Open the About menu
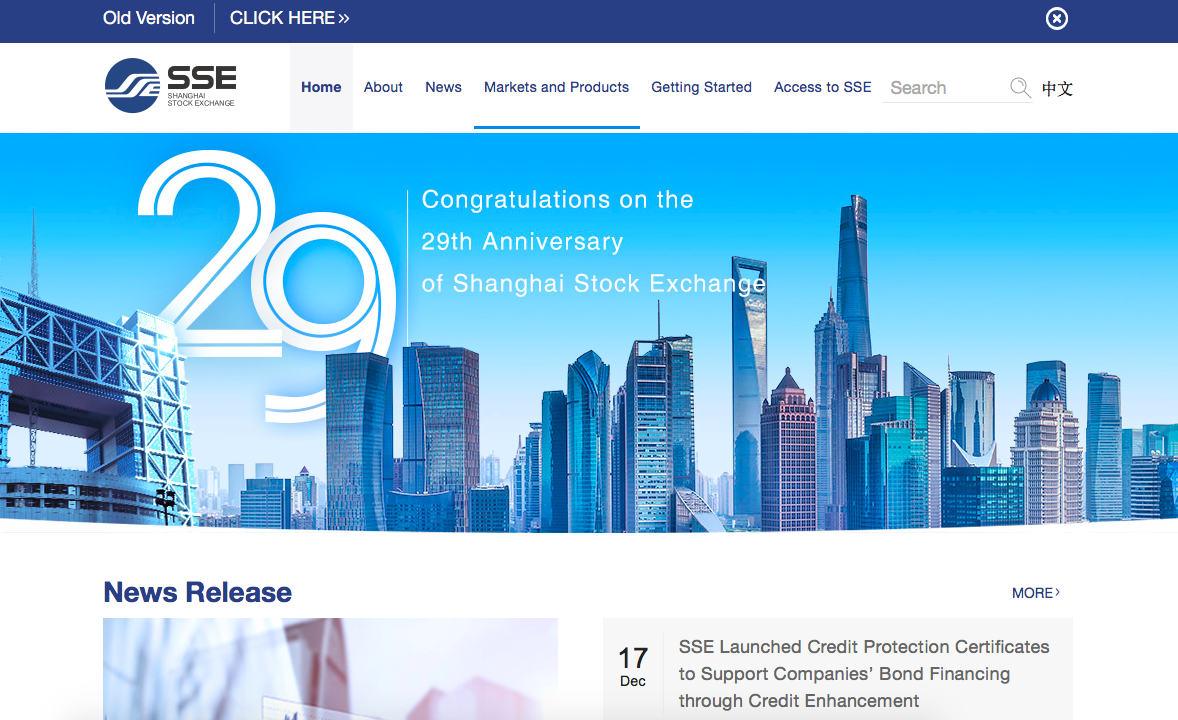Viewport: 1178px width, 720px height. click(383, 87)
